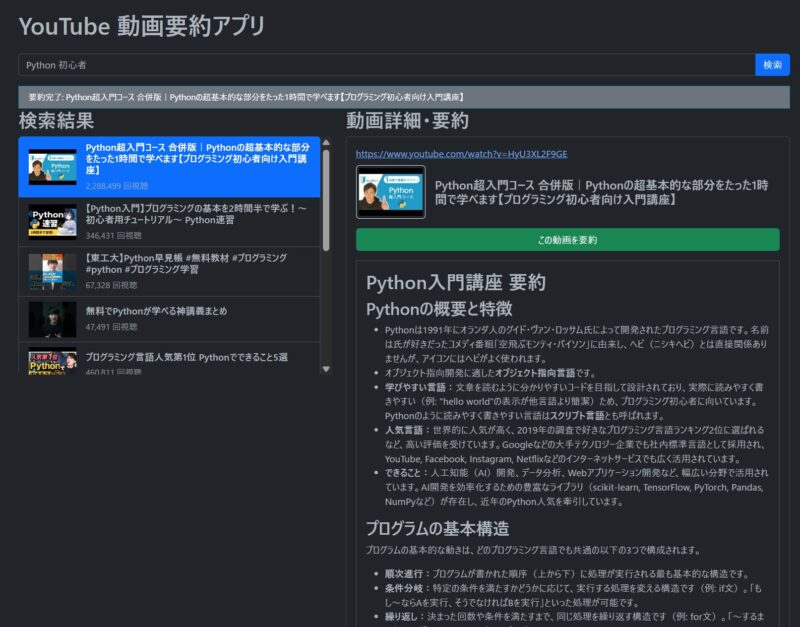
Task: Select the Python超入門コース 合併版 search result
Action: (169, 167)
